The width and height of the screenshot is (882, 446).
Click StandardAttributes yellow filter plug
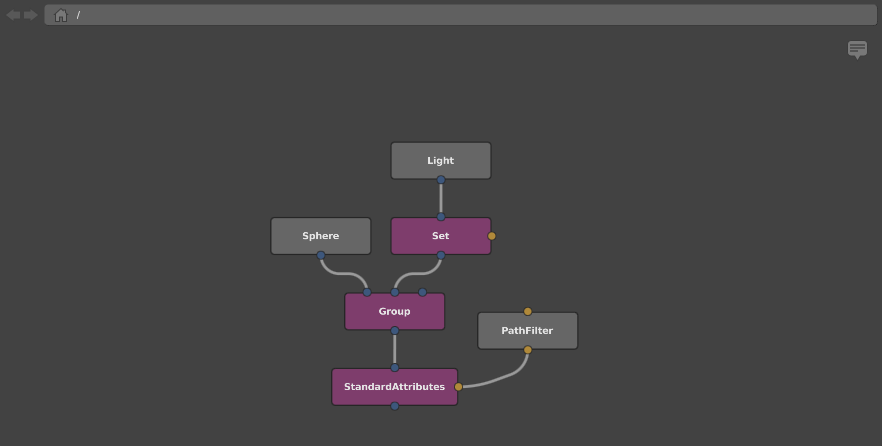click(x=458, y=387)
